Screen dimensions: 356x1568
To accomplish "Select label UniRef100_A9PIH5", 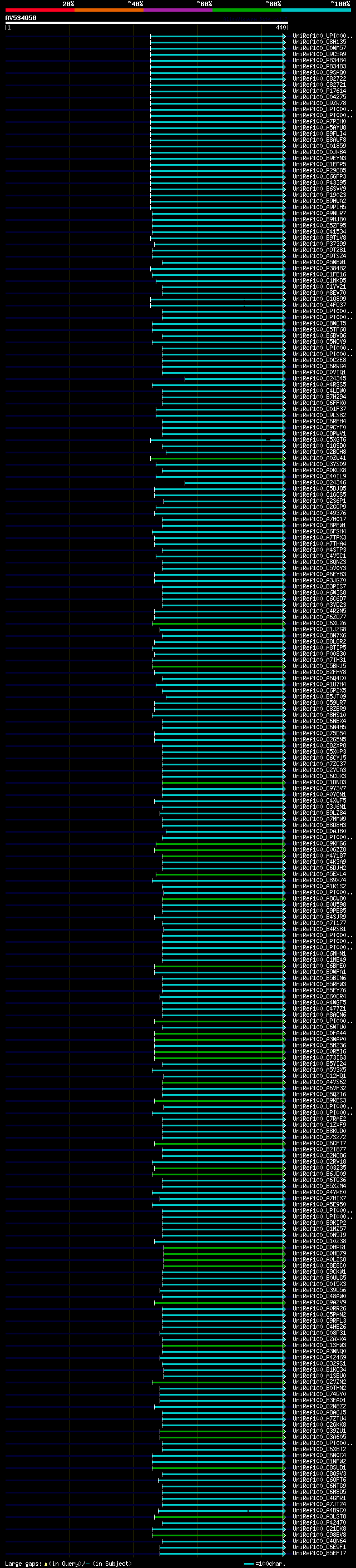I will click(319, 207).
